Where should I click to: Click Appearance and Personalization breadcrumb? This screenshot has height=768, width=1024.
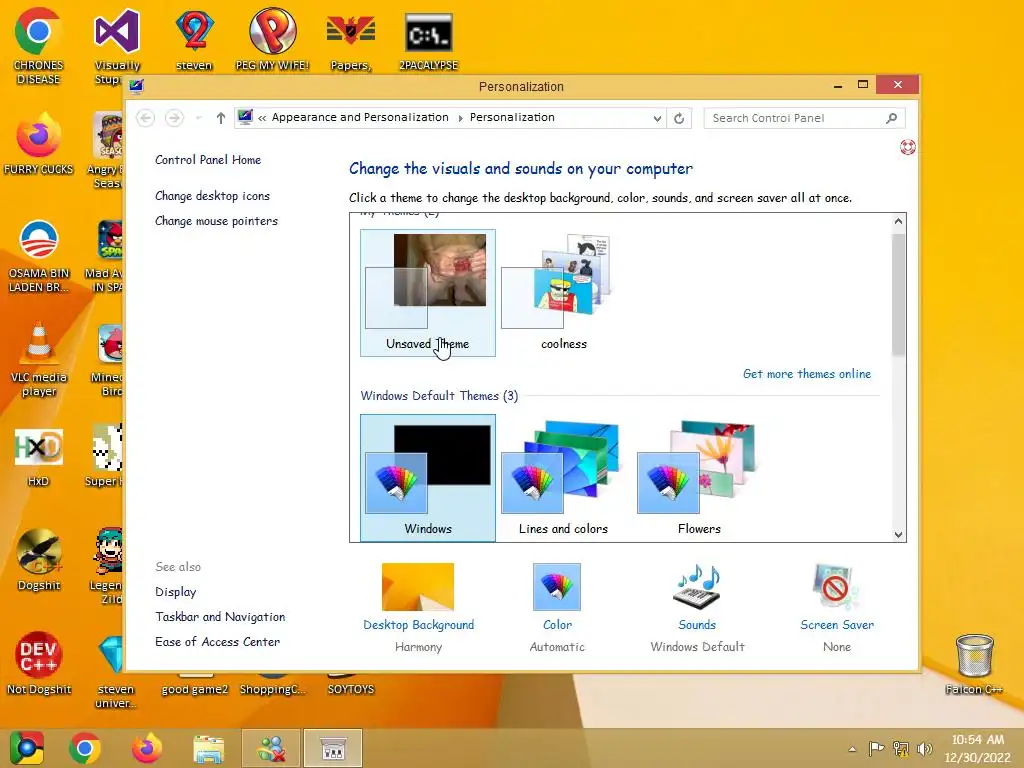pyautogui.click(x=360, y=118)
